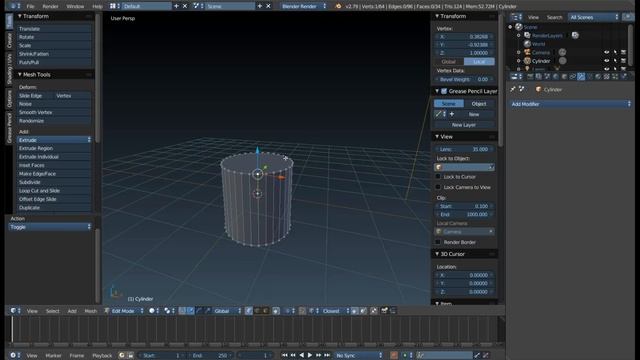Image resolution: width=640 pixels, height=360 pixels.
Task: Open the Constraints properties tab
Action: pos(573,76)
